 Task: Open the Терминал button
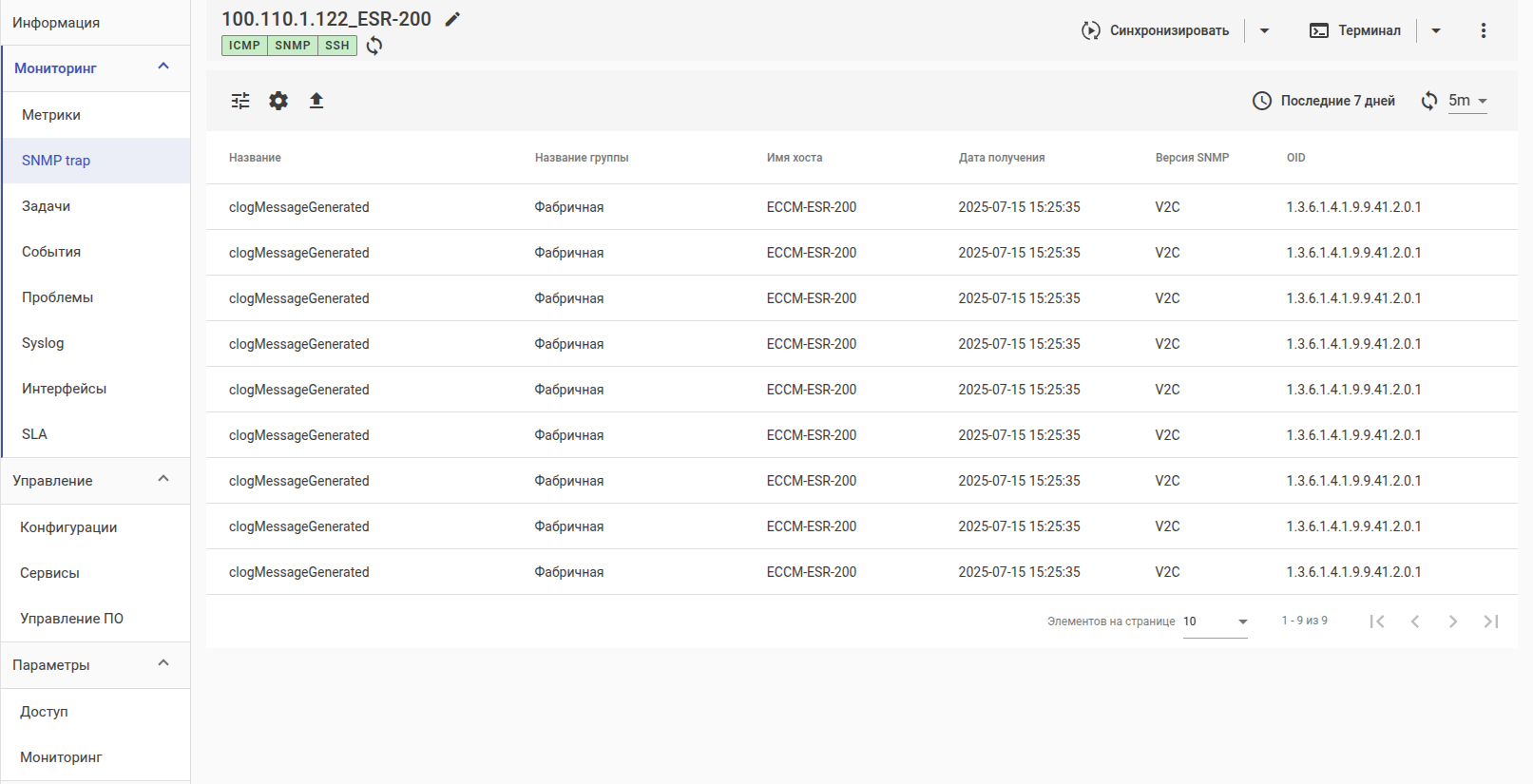[x=1355, y=30]
